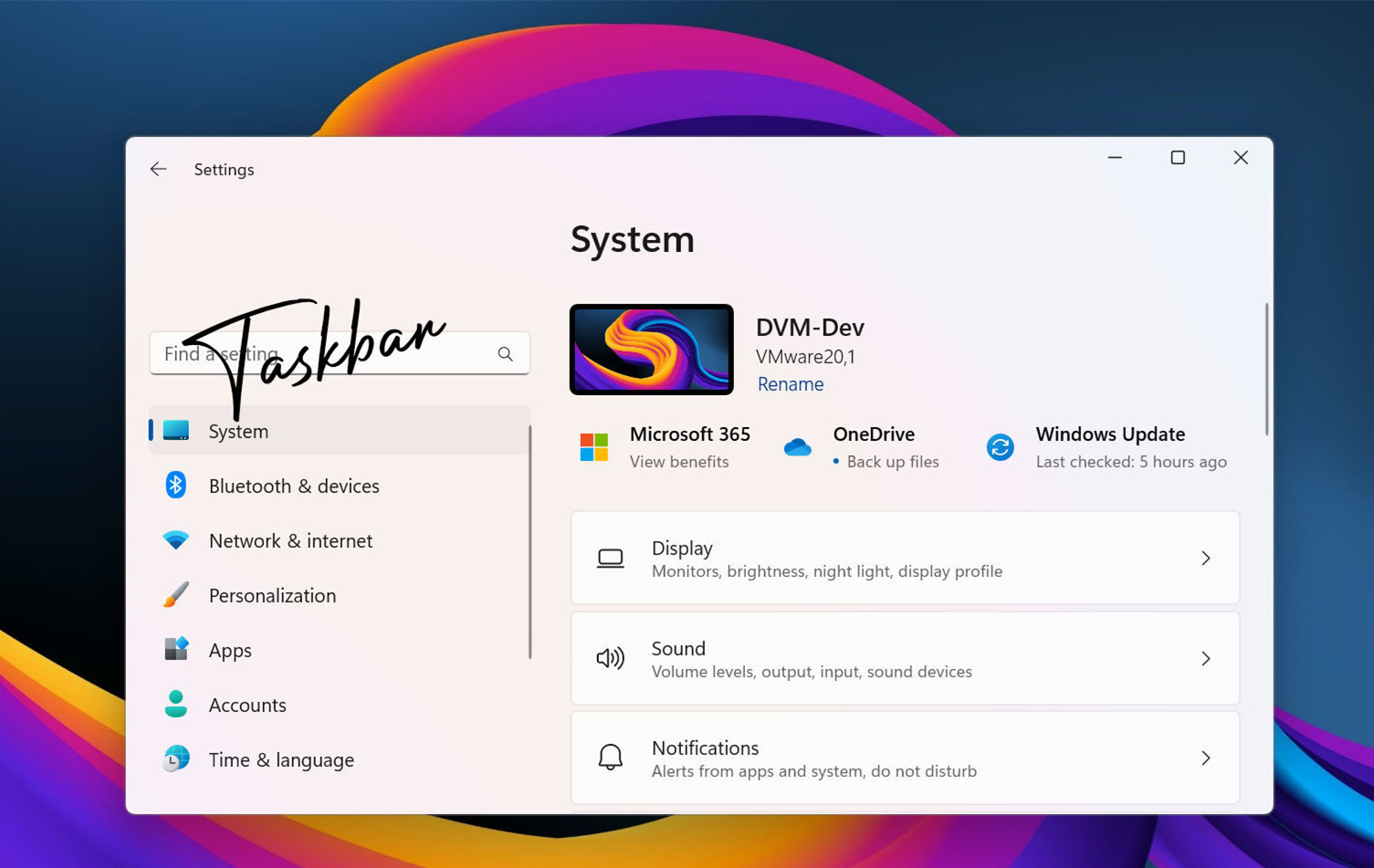Viewport: 1374px width, 868px height.
Task: Click the sidebar navigation scrollbar
Action: coord(530,540)
